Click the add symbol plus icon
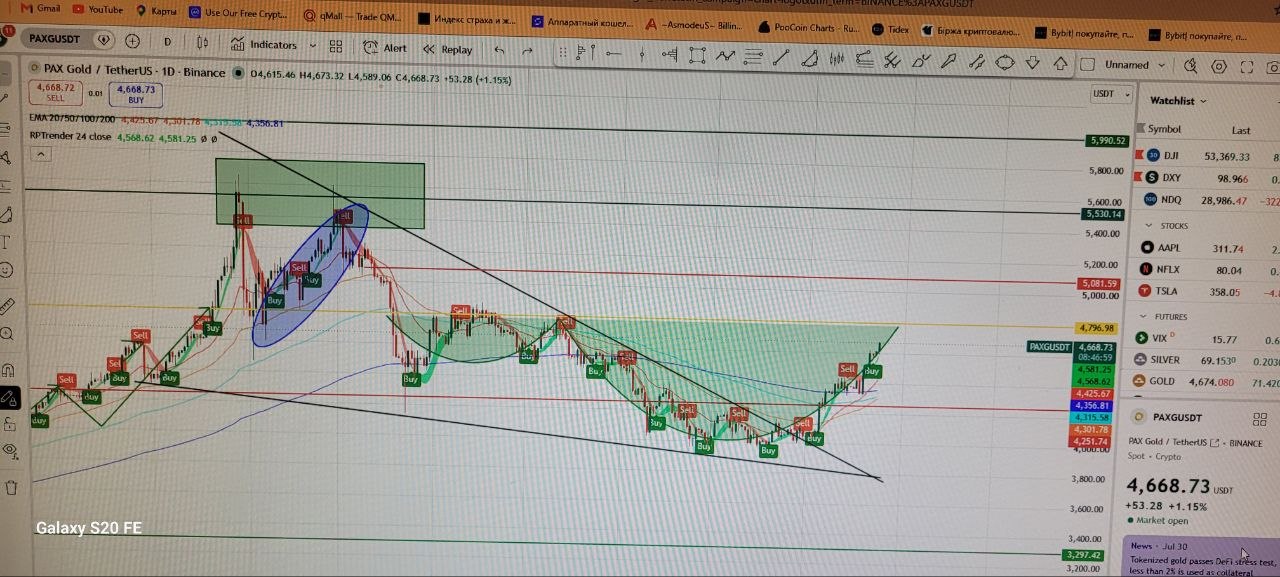This screenshot has width=1280, height=577. (133, 41)
